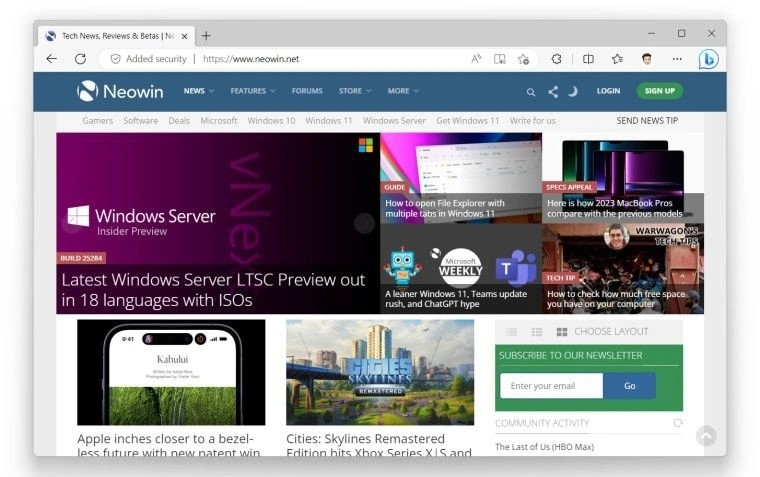The width and height of the screenshot is (760, 477).
Task: Open Settings and more ellipsis menu
Action: [x=677, y=59]
